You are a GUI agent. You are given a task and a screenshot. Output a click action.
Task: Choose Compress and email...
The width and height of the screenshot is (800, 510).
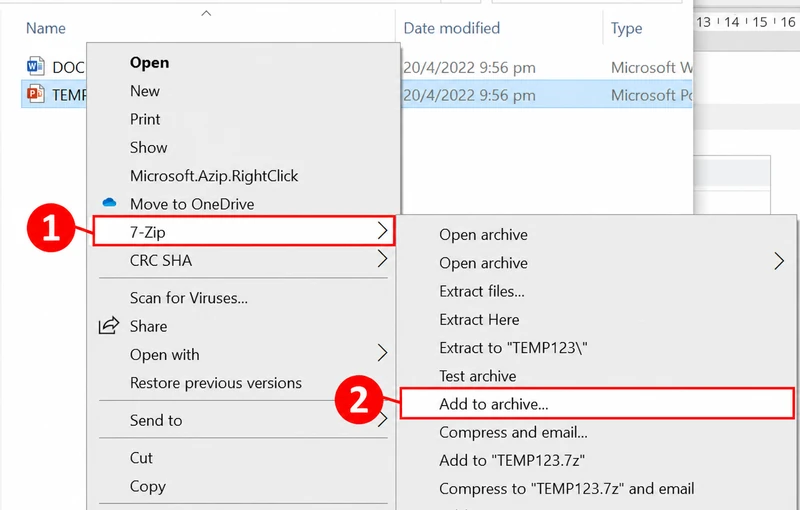513,433
